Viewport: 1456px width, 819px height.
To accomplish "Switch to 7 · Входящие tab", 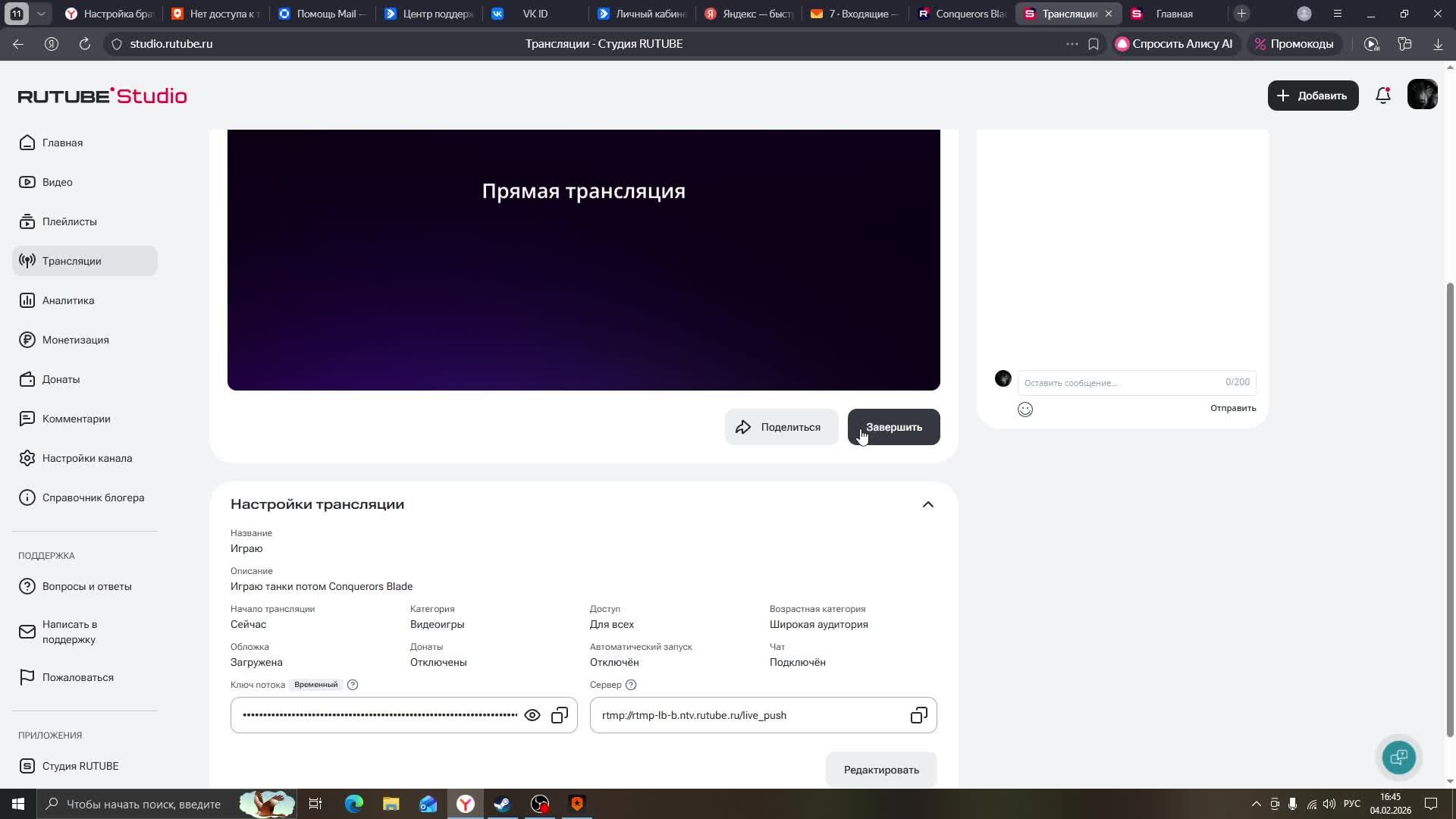I will coord(855,14).
